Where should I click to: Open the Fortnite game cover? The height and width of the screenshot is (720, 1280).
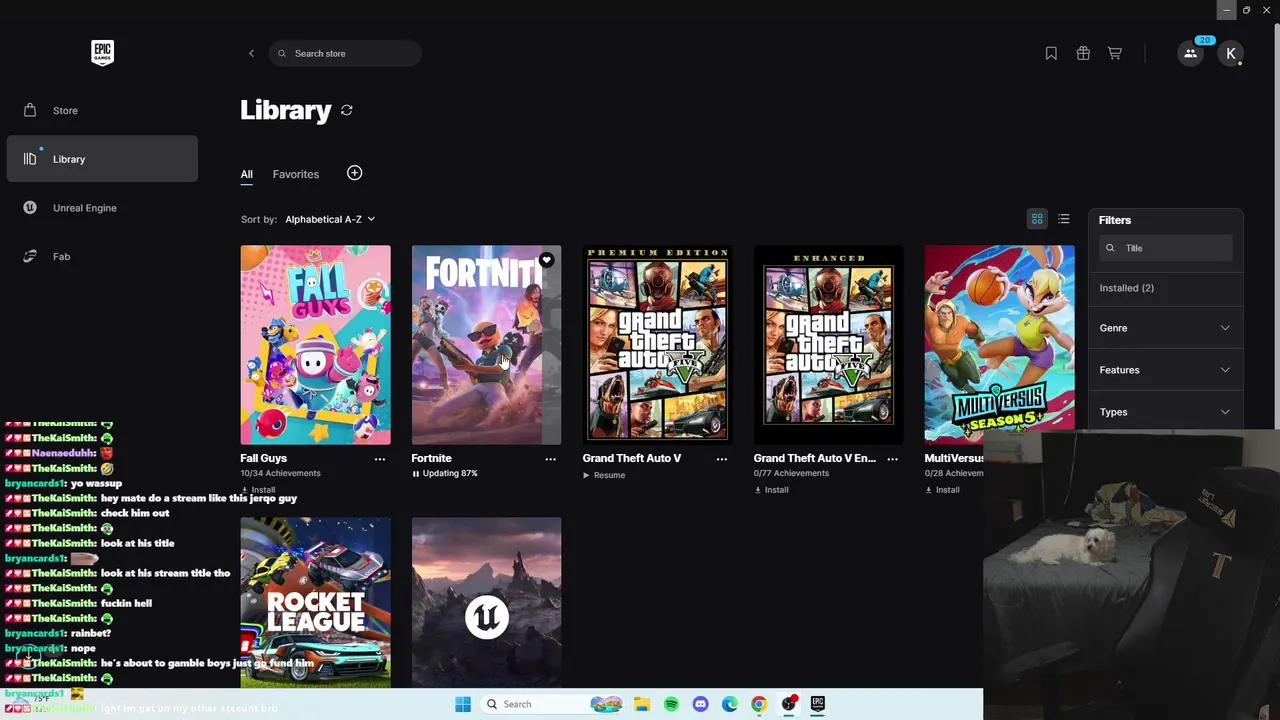click(x=487, y=345)
